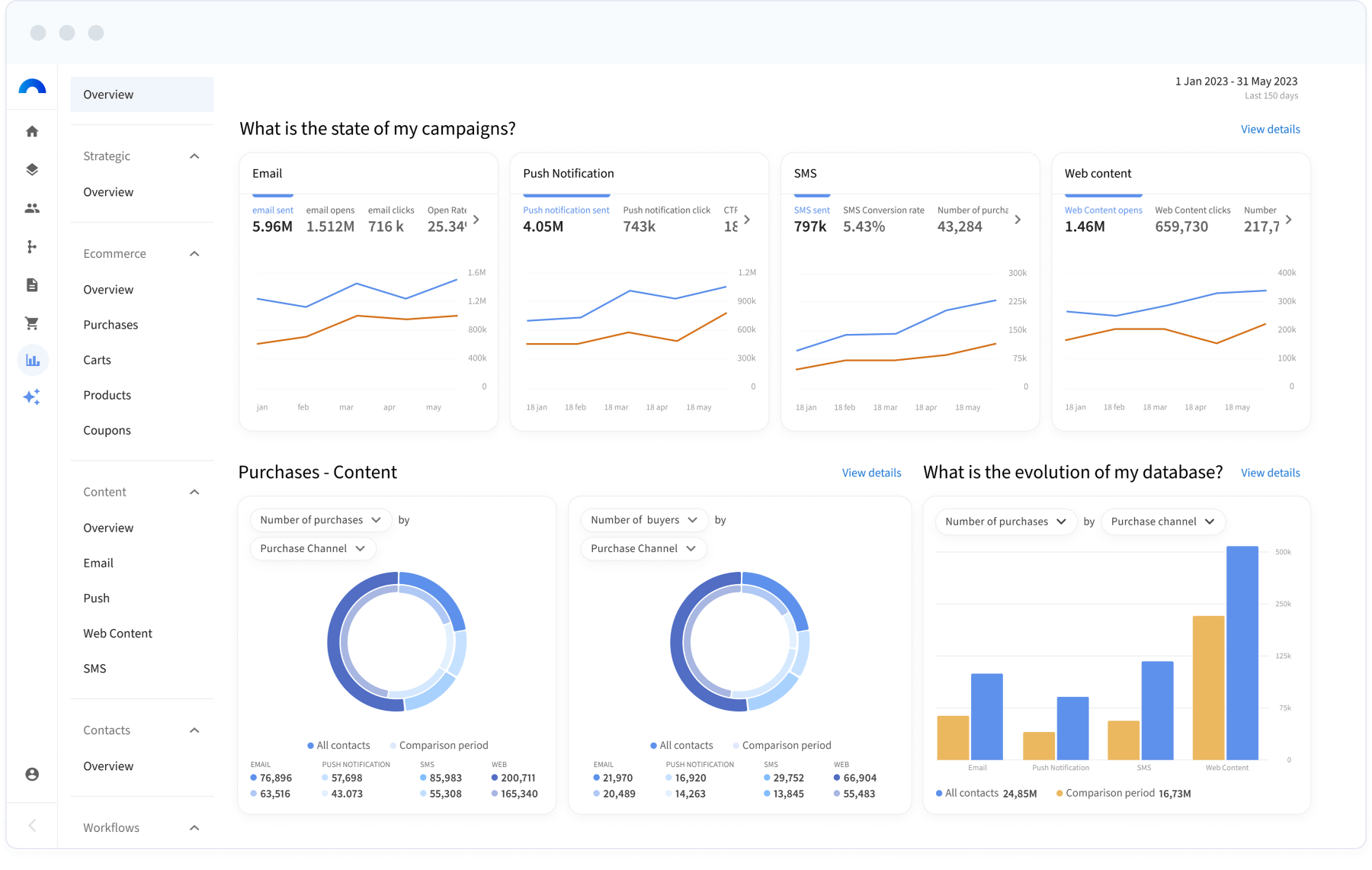Viewport: 1372px width, 870px height.
Task: Select the bar chart analytics icon
Action: [33, 360]
